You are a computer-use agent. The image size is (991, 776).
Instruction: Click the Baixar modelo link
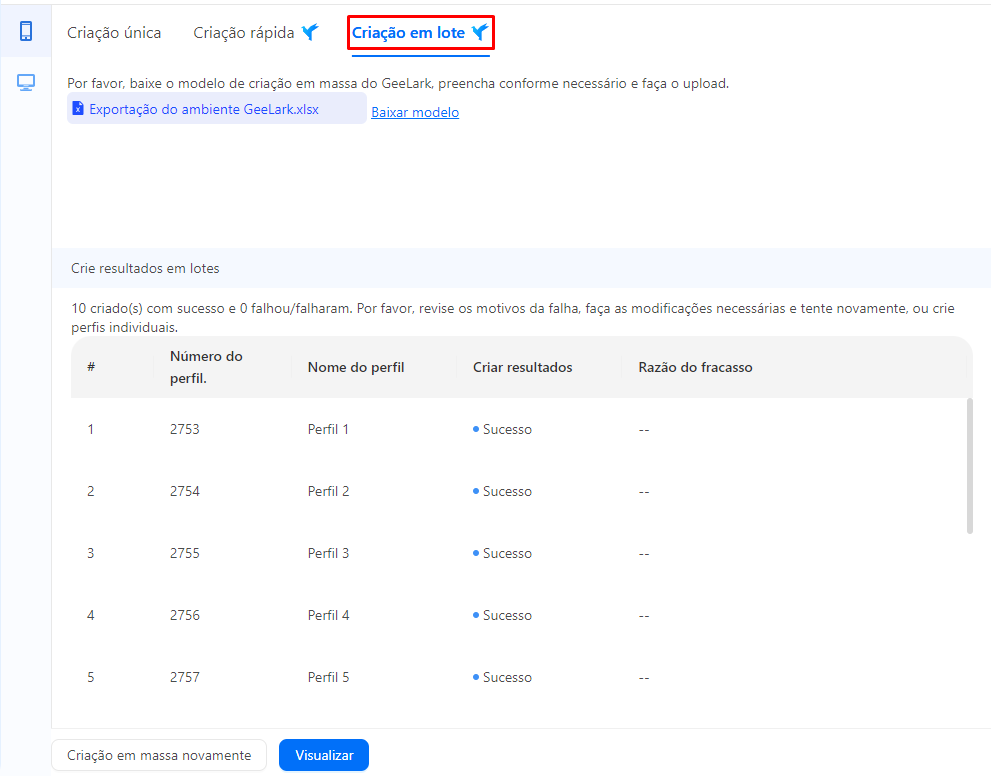(415, 112)
